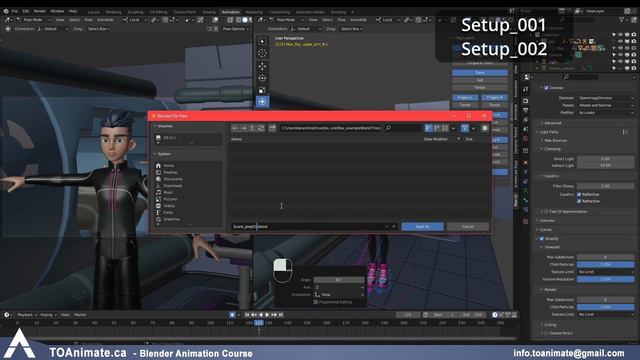
Task: Toggle the Refractive caustics checkbox
Action: 579,201
